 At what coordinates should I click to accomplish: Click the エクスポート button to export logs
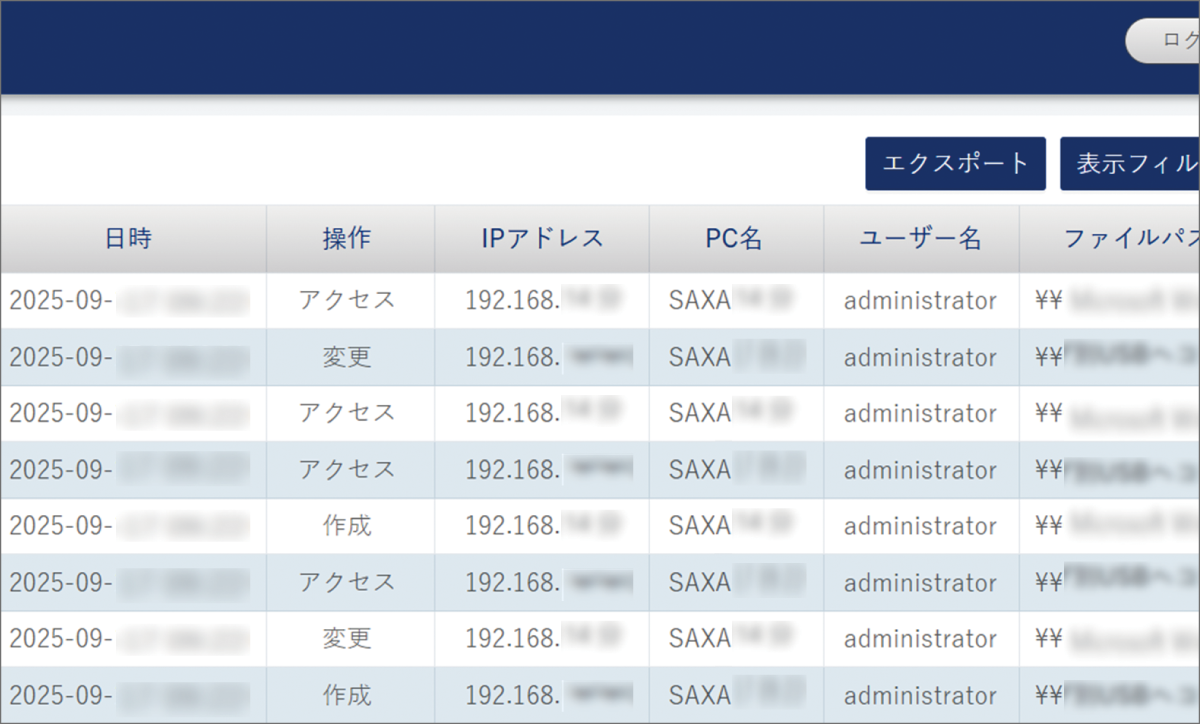tap(954, 163)
